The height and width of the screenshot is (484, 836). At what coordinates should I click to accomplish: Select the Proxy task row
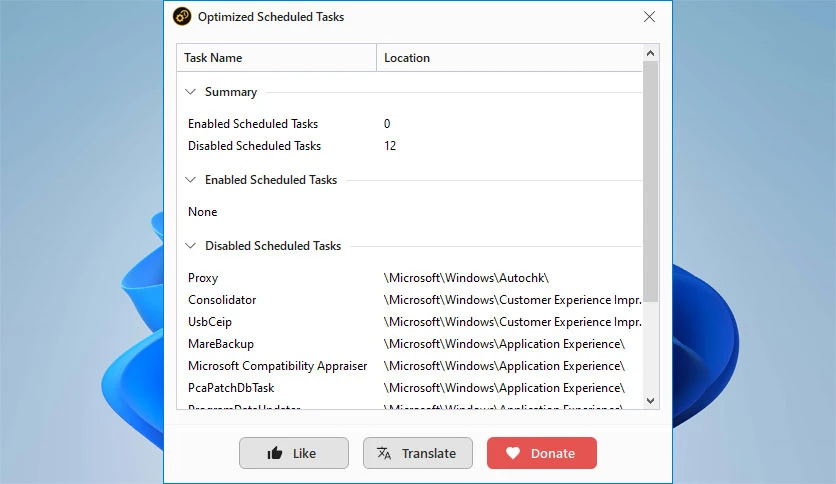point(409,278)
